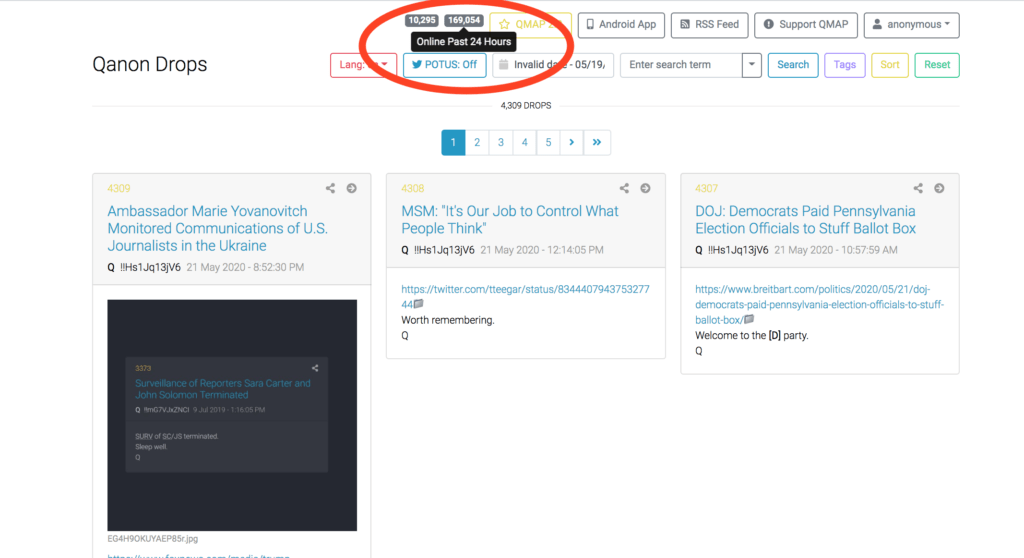1024x558 pixels.
Task: Click arrow icon on drop 4307
Action: pyautogui.click(x=939, y=188)
